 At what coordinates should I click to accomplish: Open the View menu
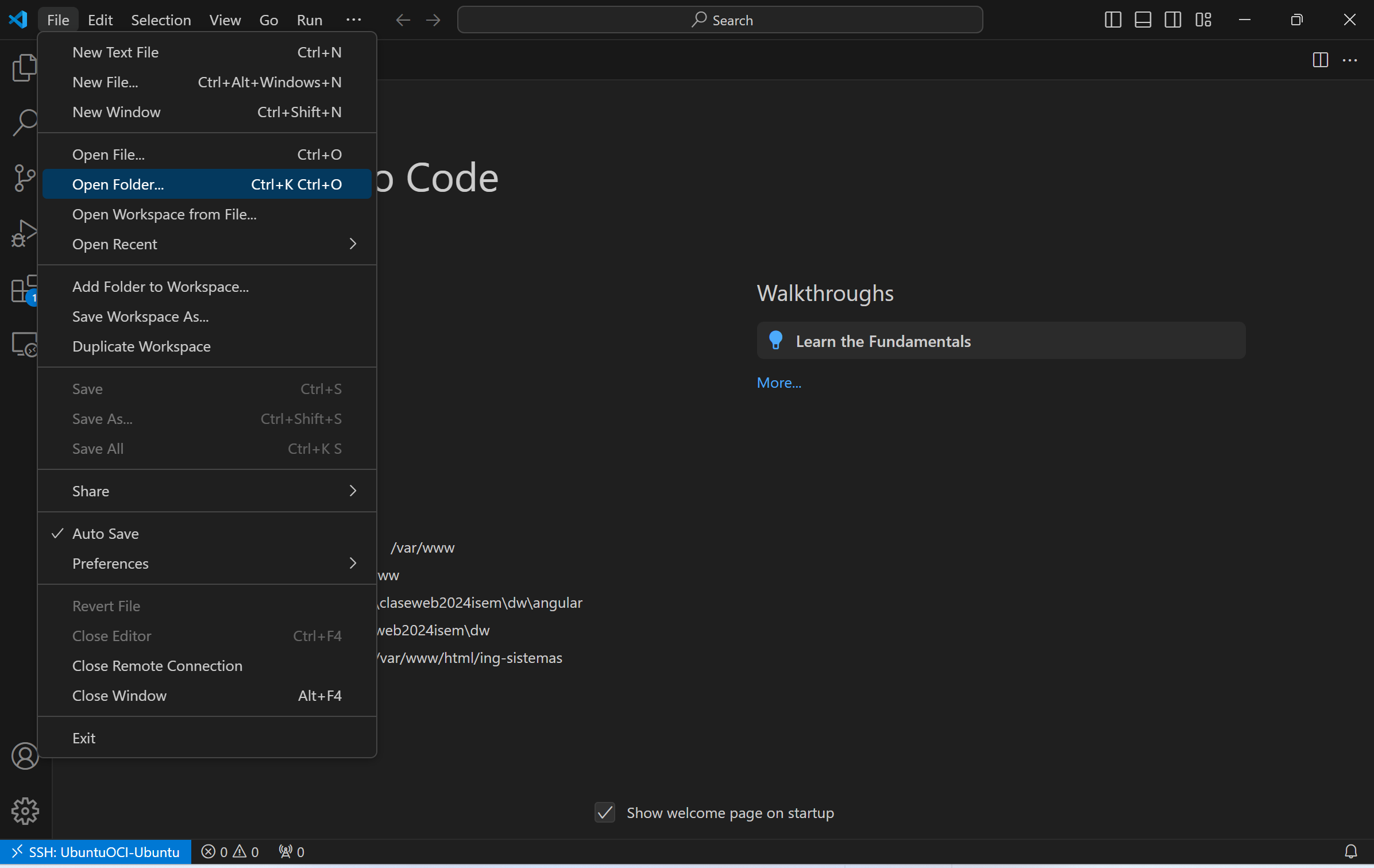coord(225,20)
